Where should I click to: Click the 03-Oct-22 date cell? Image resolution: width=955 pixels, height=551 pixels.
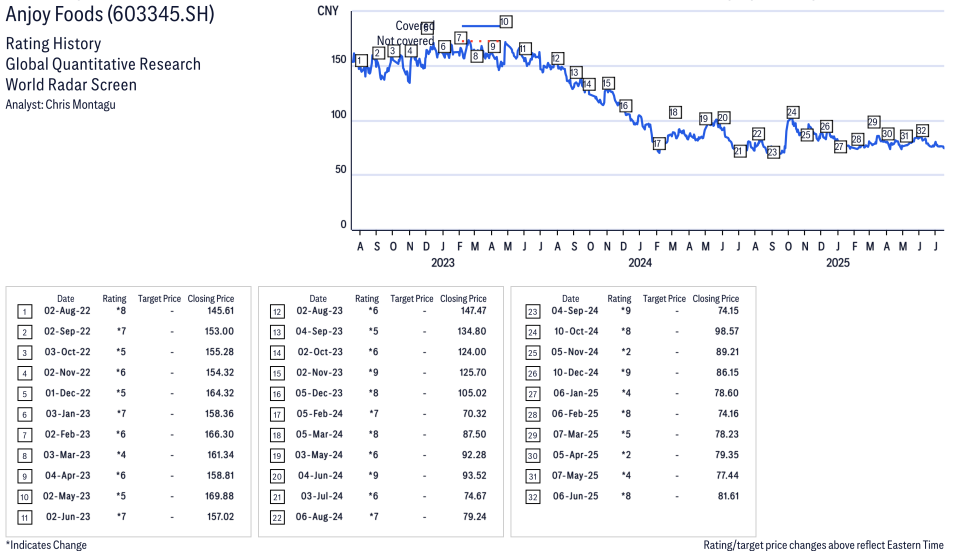67,352
